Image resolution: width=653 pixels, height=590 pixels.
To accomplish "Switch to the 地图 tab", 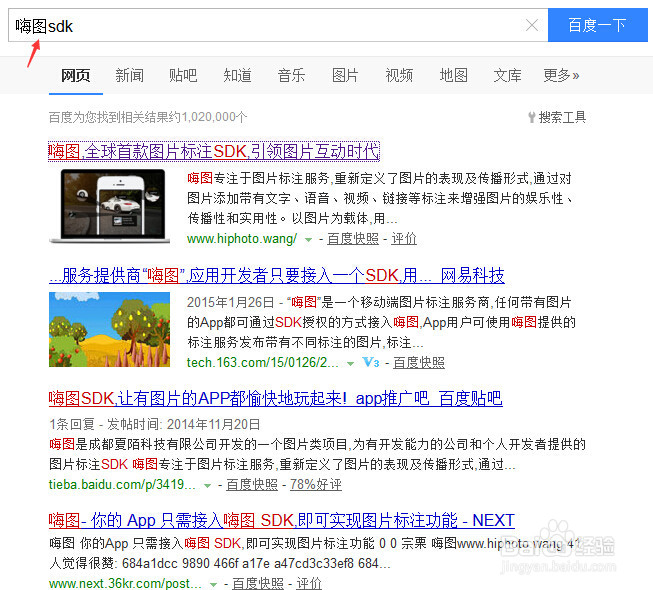I will [x=454, y=75].
